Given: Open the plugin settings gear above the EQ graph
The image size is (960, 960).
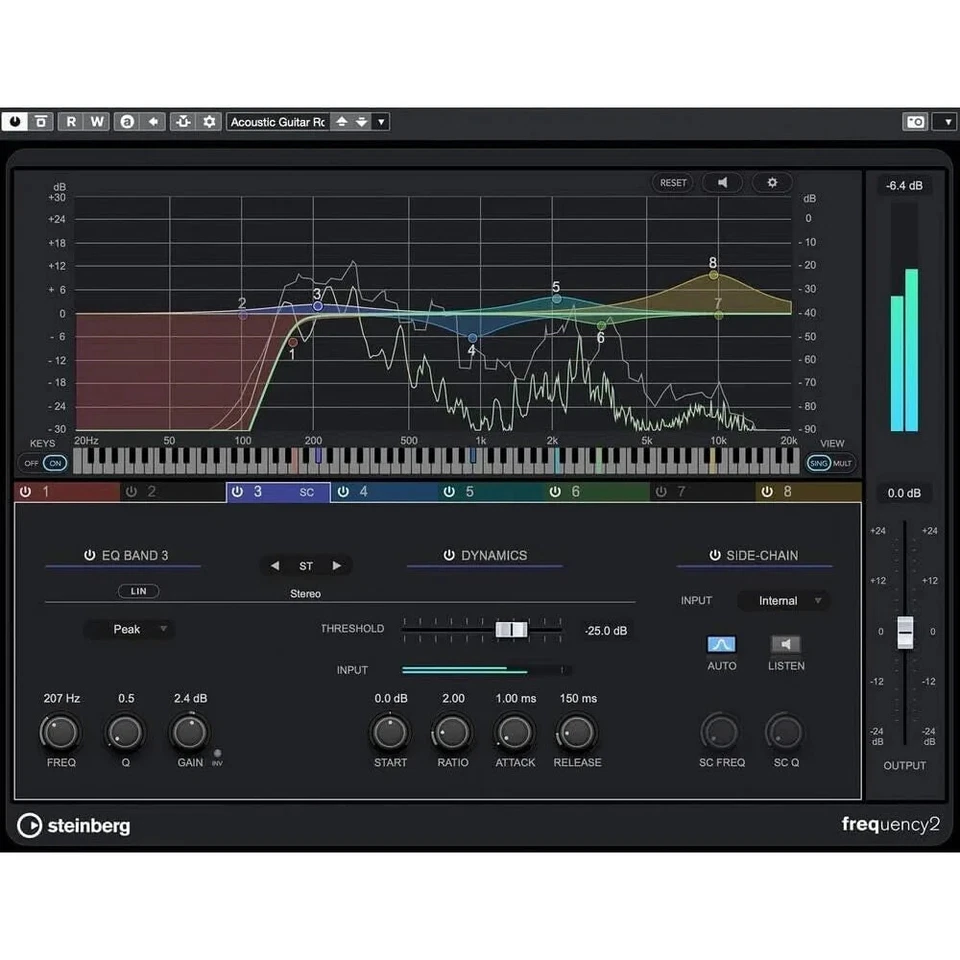Looking at the screenshot, I should tap(771, 182).
